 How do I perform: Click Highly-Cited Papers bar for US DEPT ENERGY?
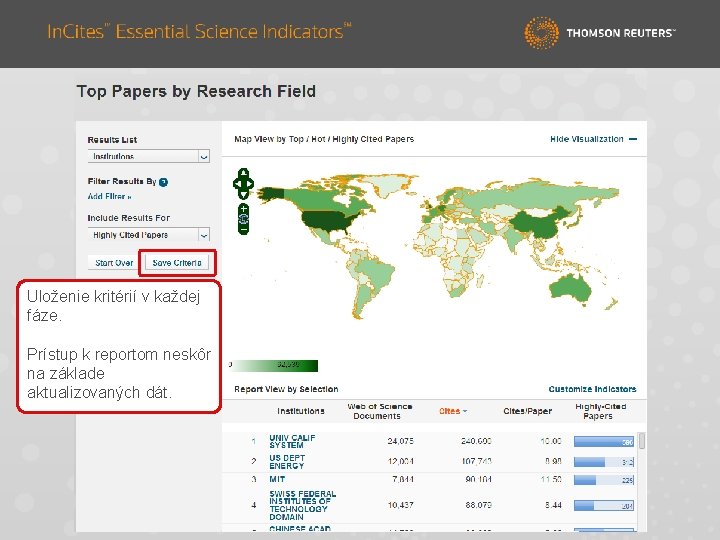(604, 462)
